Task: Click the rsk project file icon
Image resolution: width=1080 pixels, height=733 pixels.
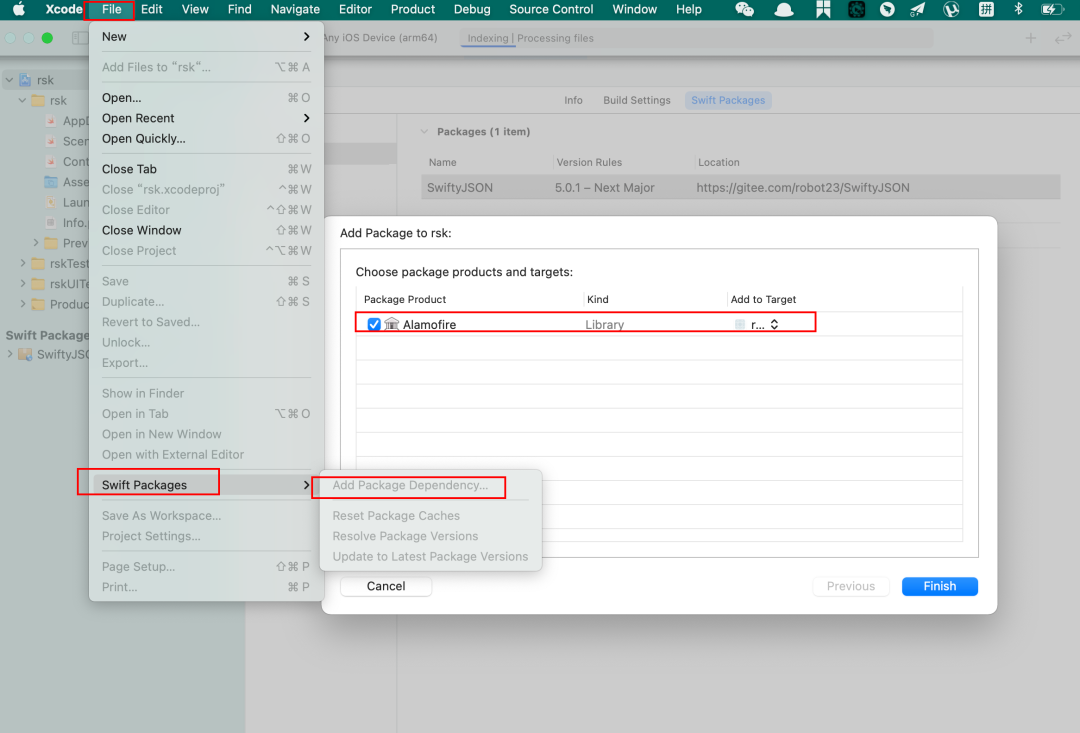Action: coord(25,80)
